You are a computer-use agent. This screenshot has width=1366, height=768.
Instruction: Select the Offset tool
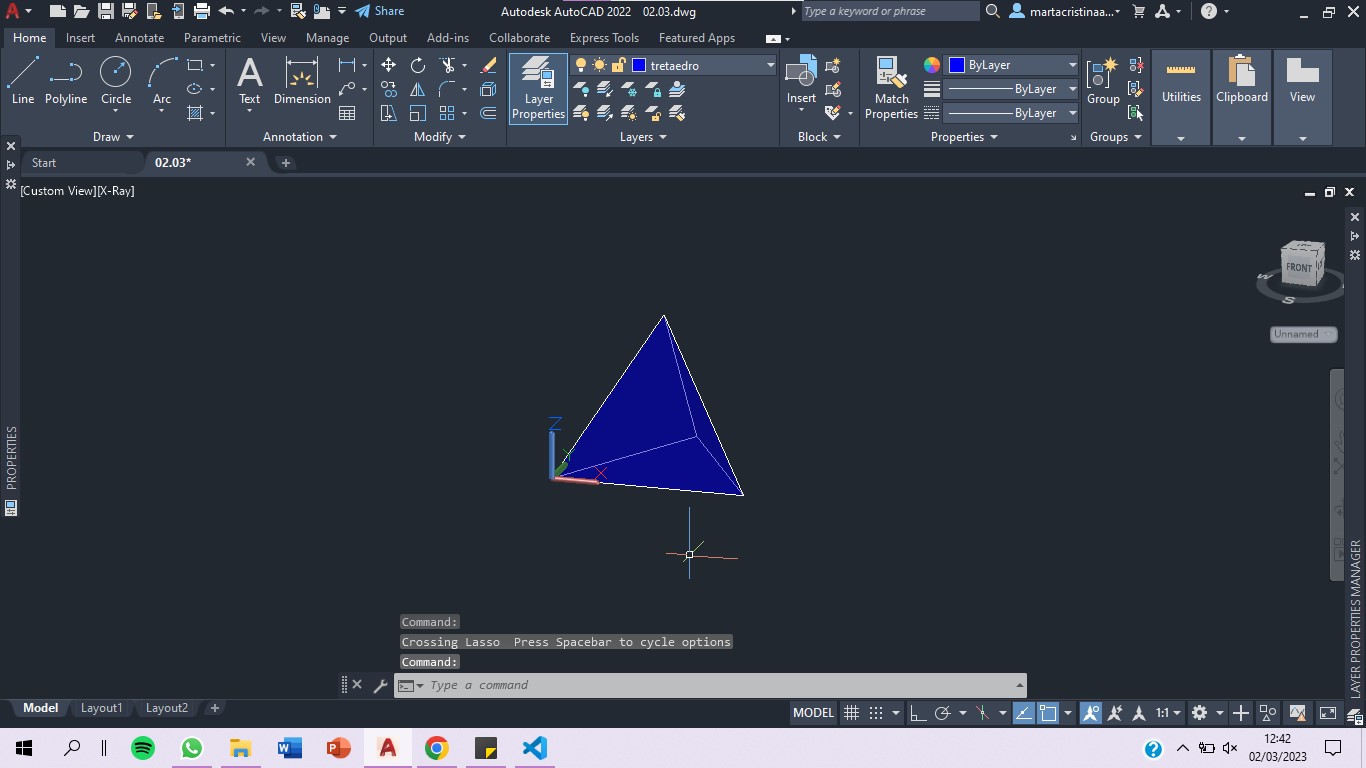click(488, 113)
